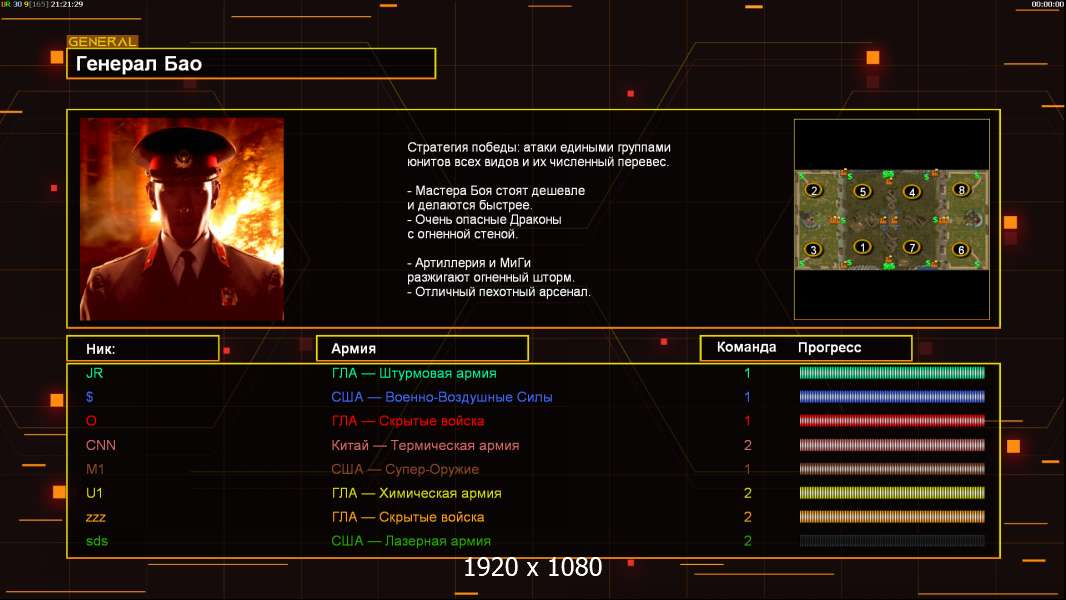Click zzz's orange ГЛА — Скрытые войска entry
This screenshot has height=600, width=1066.
[408, 517]
